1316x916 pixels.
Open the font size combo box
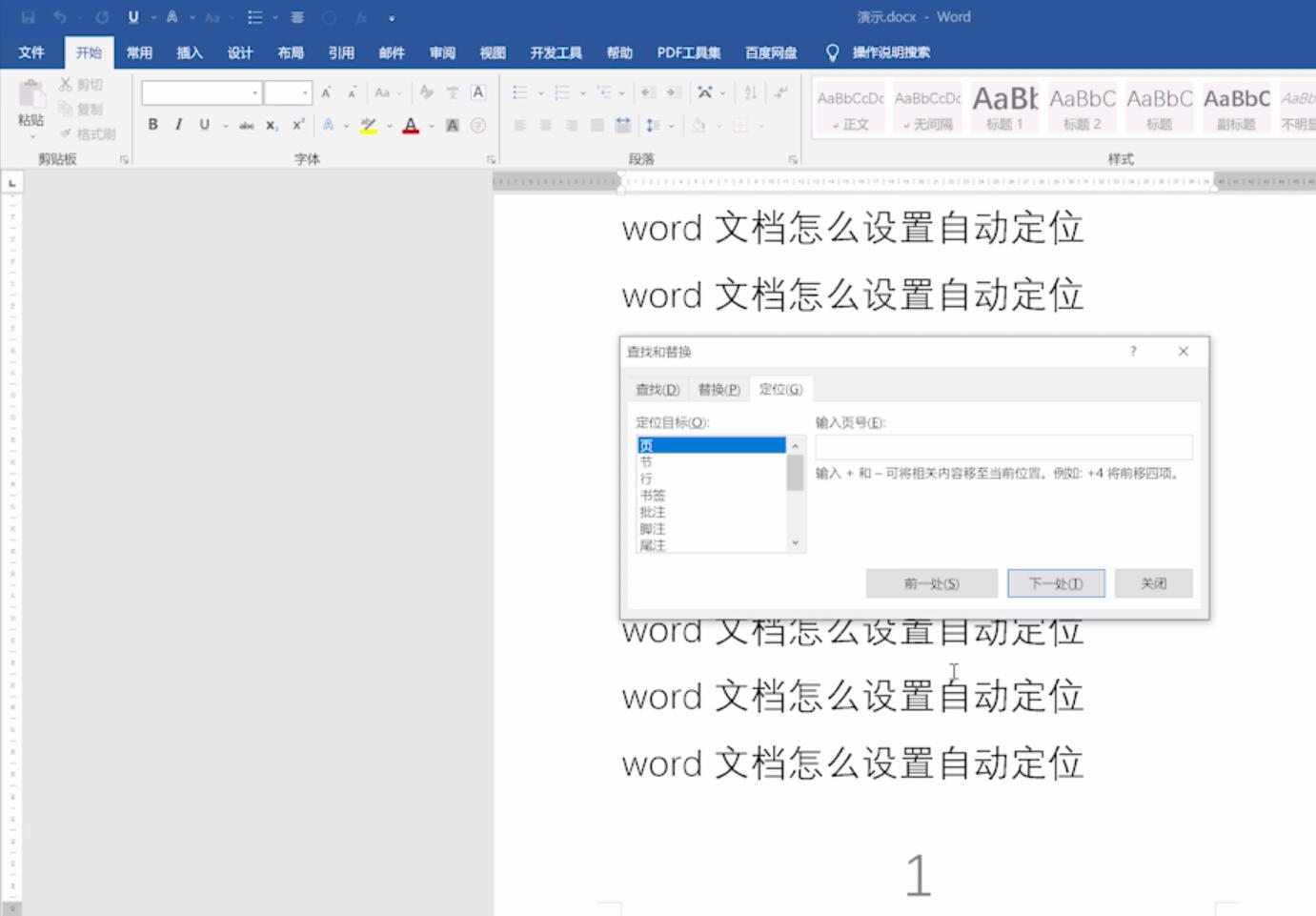[x=289, y=92]
